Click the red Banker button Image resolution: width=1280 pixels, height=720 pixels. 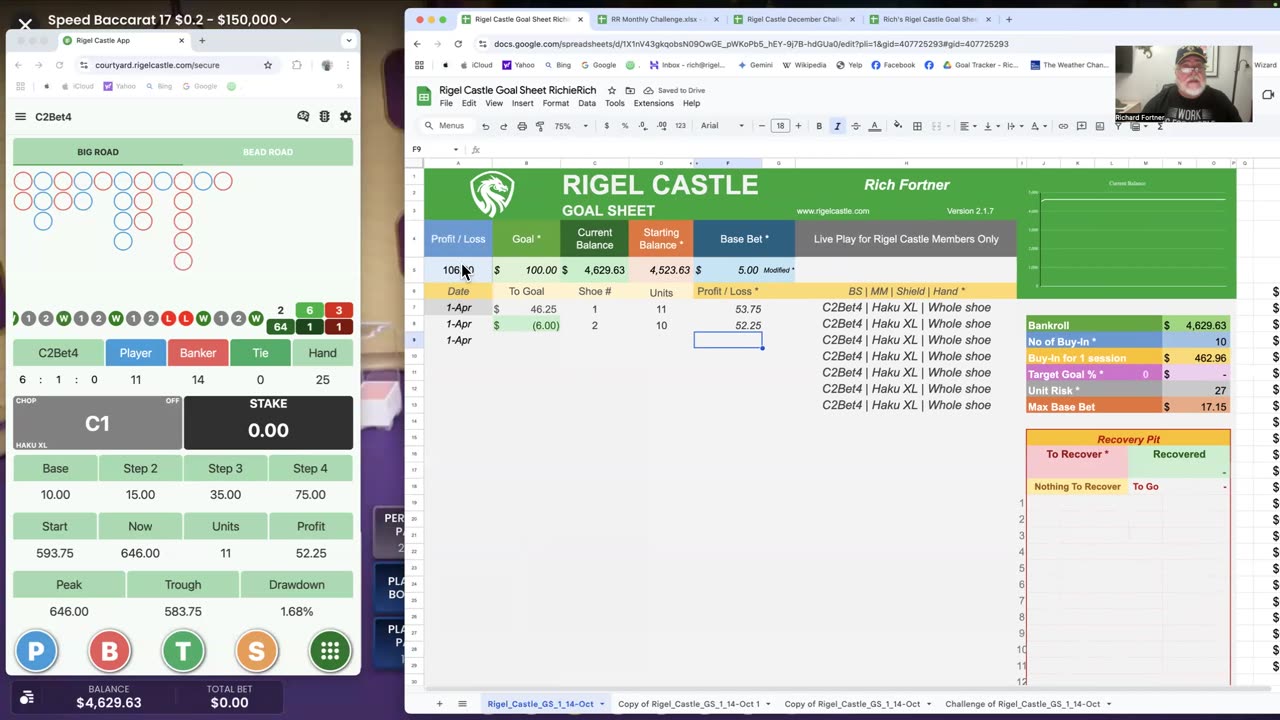point(198,353)
